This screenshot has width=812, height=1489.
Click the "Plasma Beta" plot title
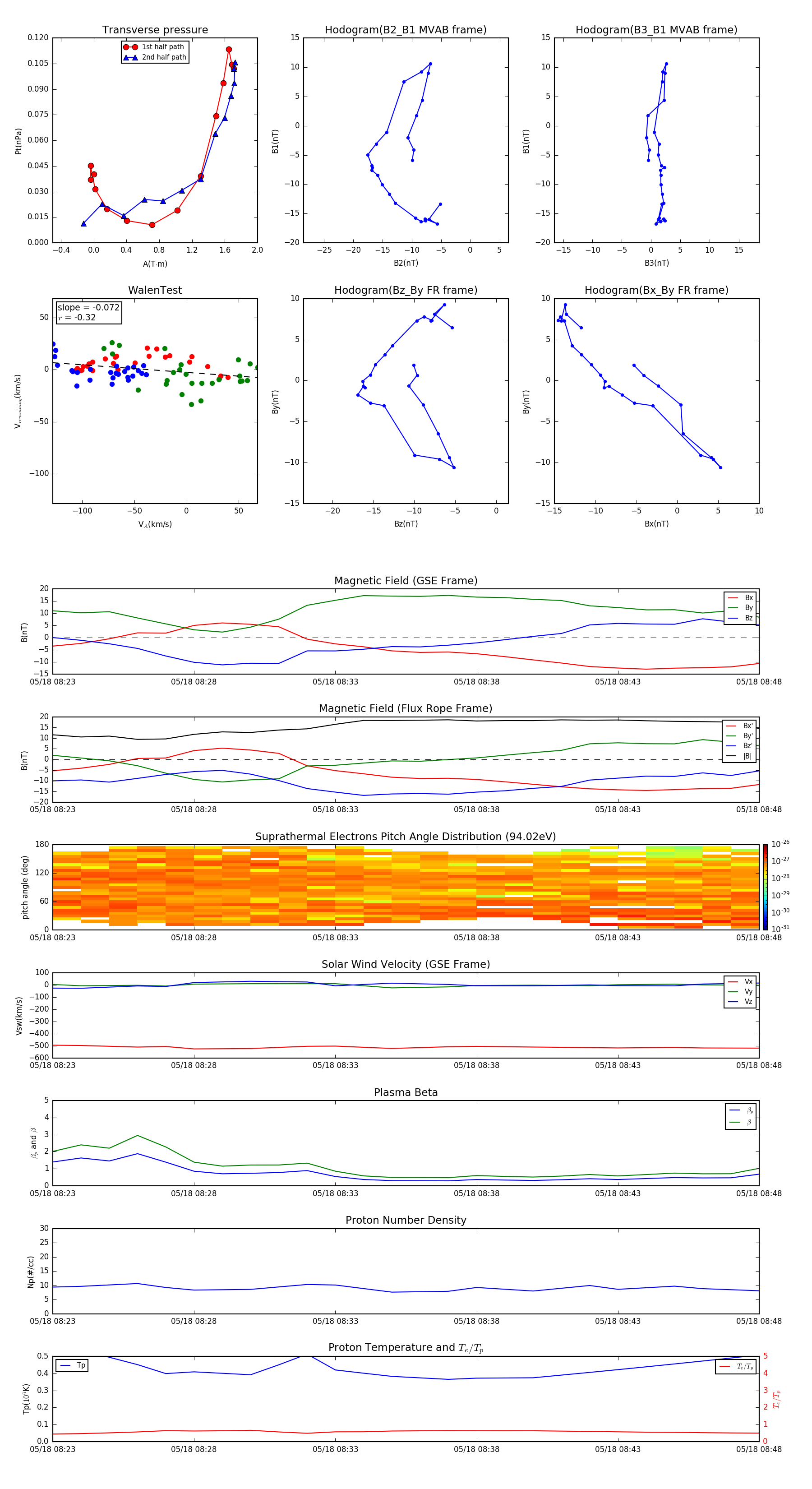[406, 1092]
